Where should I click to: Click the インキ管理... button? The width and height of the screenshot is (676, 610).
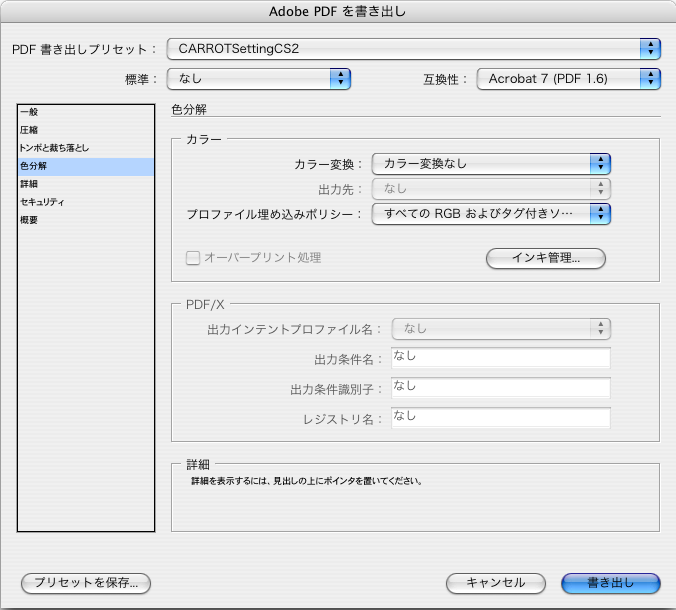[546, 258]
